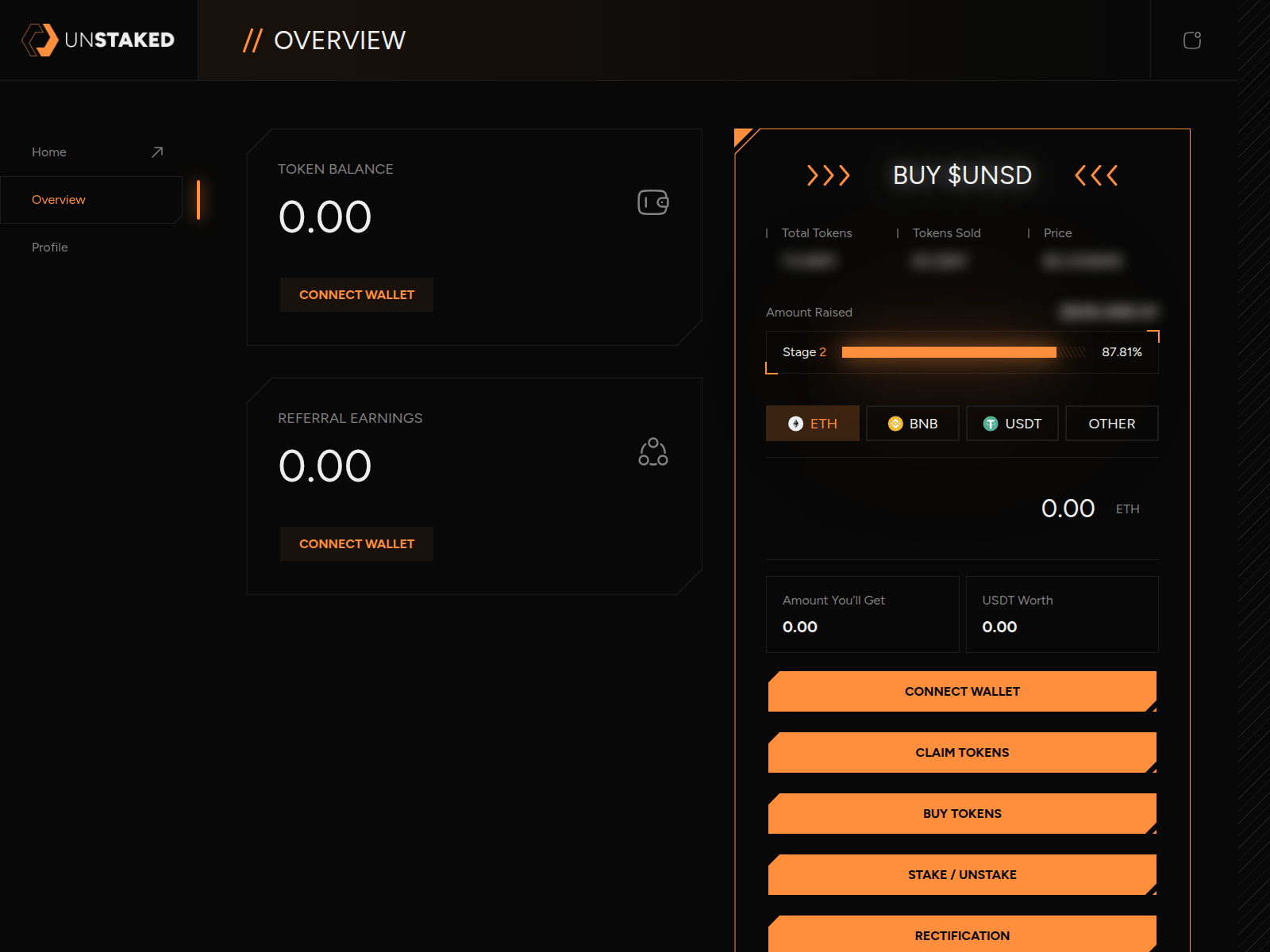Screen dimensions: 1270x952
Task: Select ETH payment tab
Action: pos(813,424)
